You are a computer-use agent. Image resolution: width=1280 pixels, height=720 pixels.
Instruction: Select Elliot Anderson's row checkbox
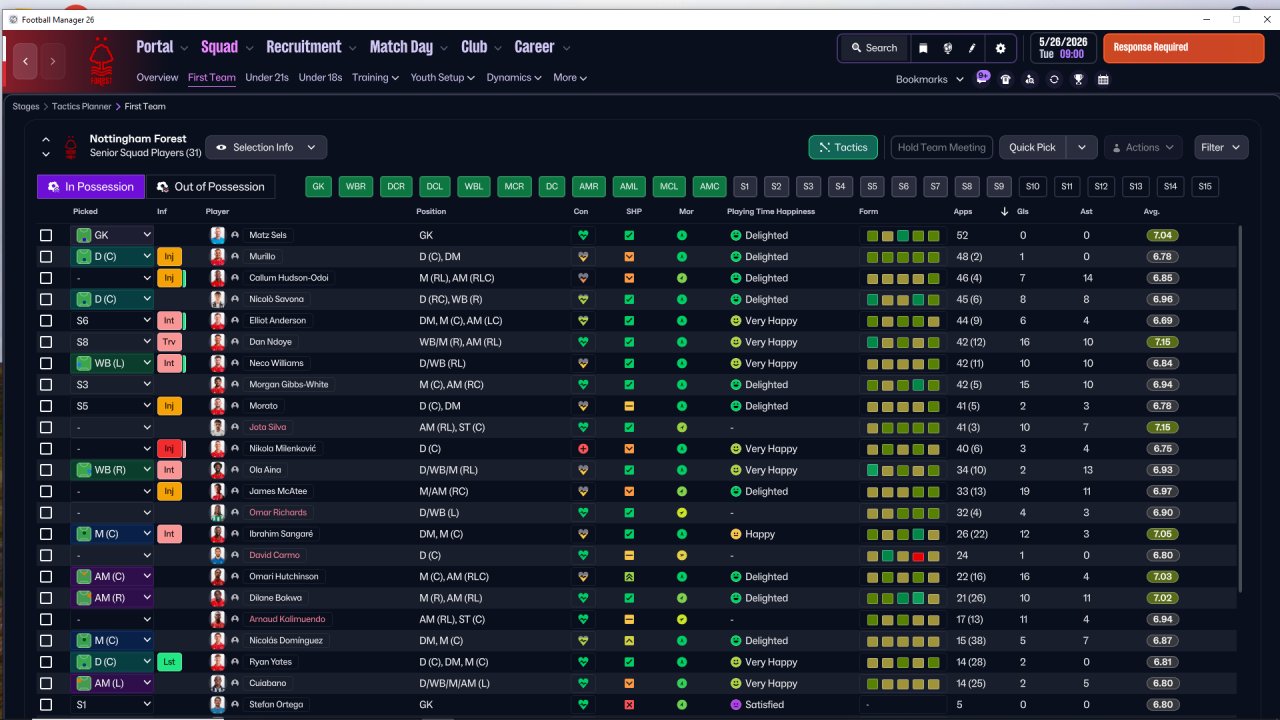click(x=46, y=321)
